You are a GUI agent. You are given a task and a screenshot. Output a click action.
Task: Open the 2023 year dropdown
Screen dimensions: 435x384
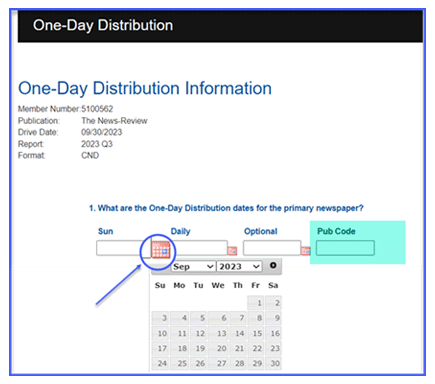[239, 266]
